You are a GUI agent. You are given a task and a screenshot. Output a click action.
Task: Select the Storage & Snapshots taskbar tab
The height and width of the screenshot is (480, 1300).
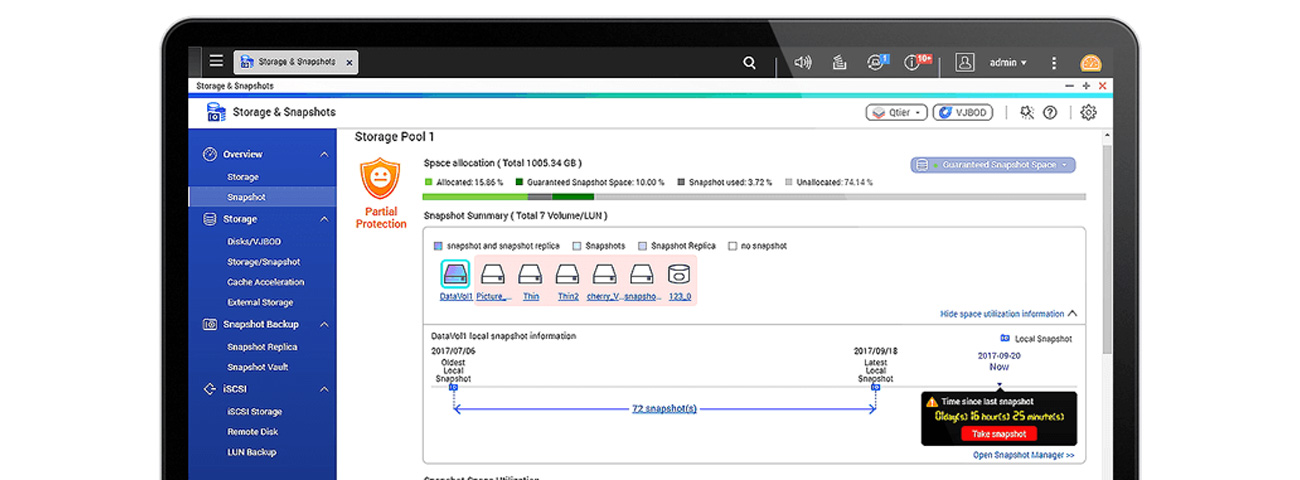pyautogui.click(x=296, y=62)
